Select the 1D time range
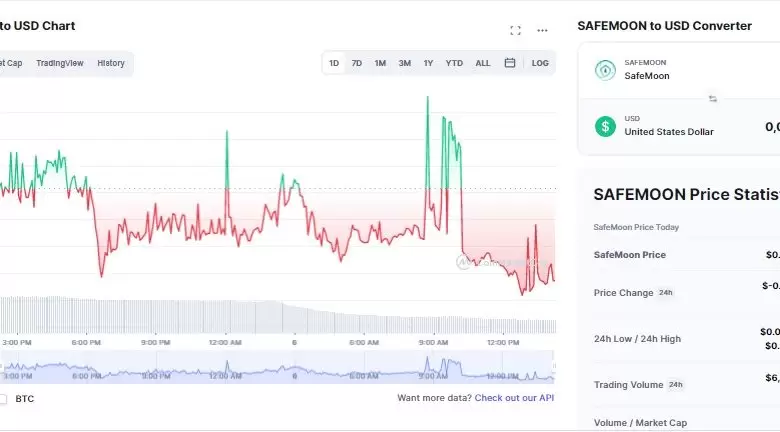The height and width of the screenshot is (432, 780). click(334, 63)
